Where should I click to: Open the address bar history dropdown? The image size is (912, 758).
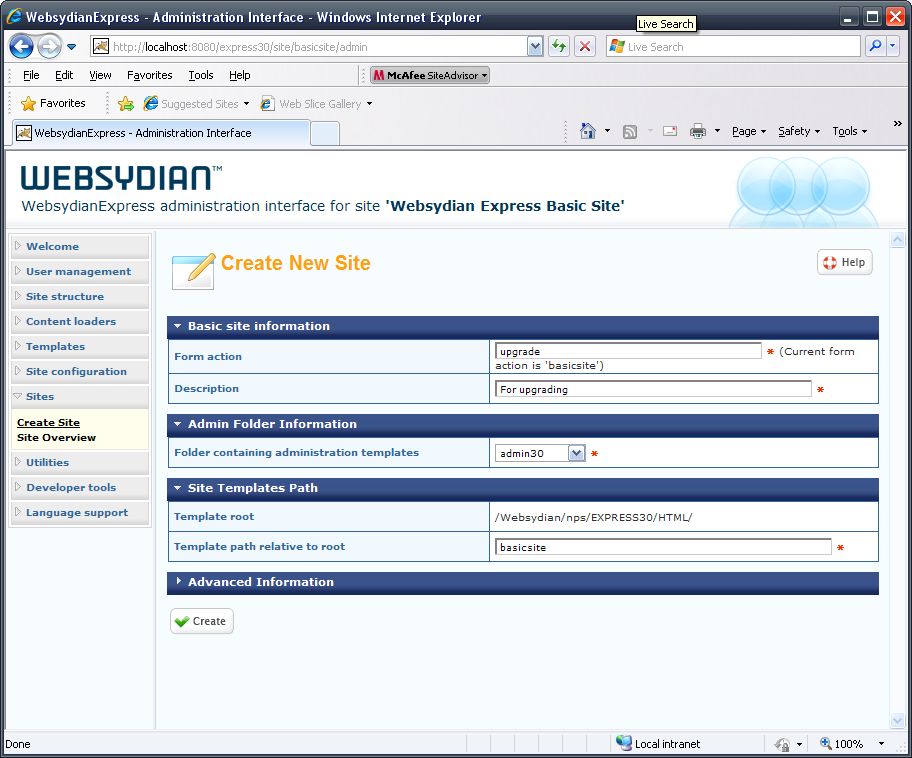click(535, 47)
